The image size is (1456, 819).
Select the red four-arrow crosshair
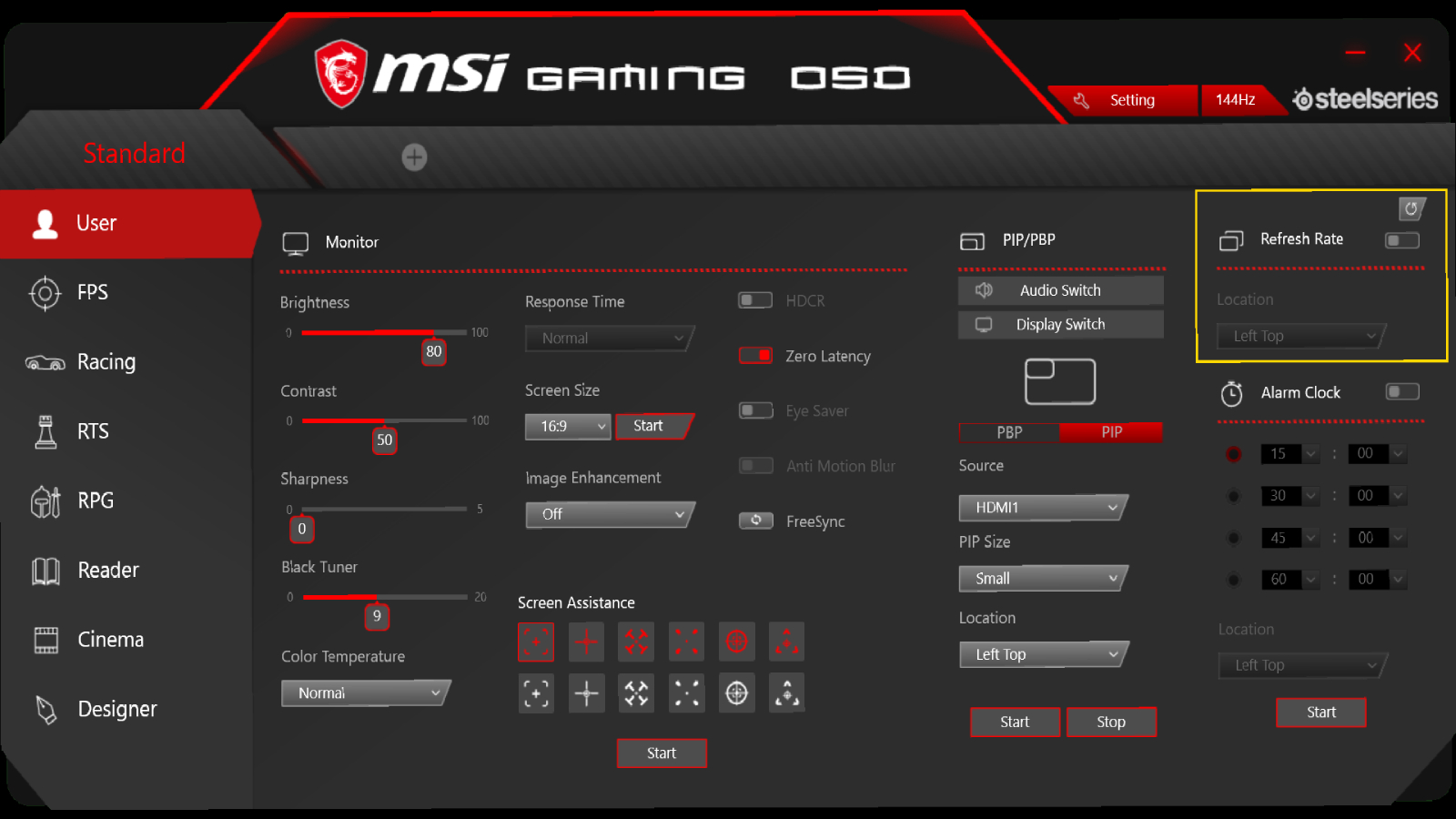[636, 642]
